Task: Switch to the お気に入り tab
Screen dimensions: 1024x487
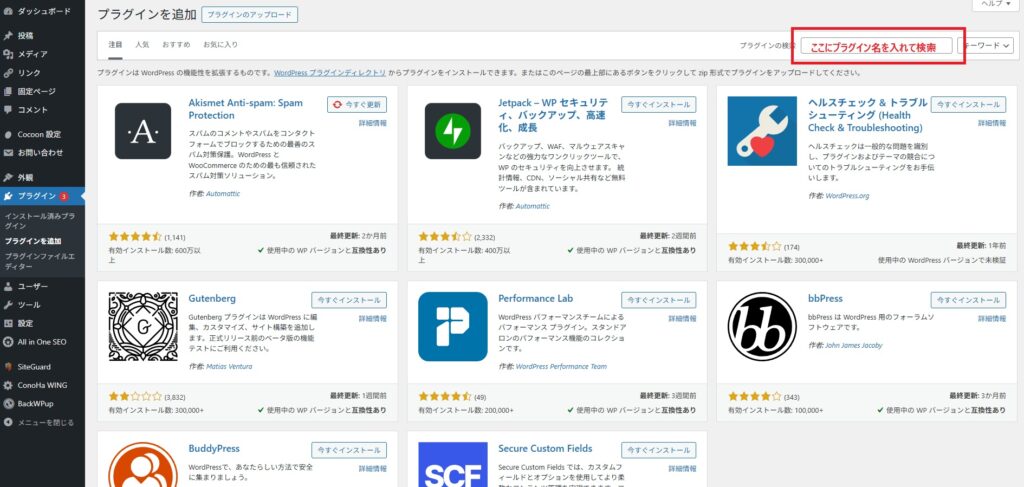Action: pos(220,45)
